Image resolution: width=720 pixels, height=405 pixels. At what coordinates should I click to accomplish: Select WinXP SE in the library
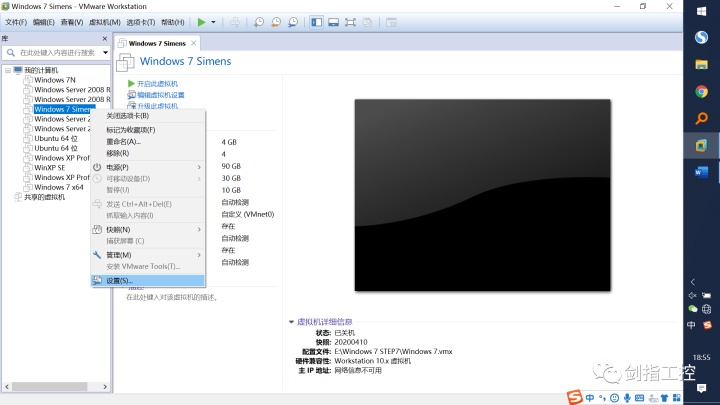point(50,168)
